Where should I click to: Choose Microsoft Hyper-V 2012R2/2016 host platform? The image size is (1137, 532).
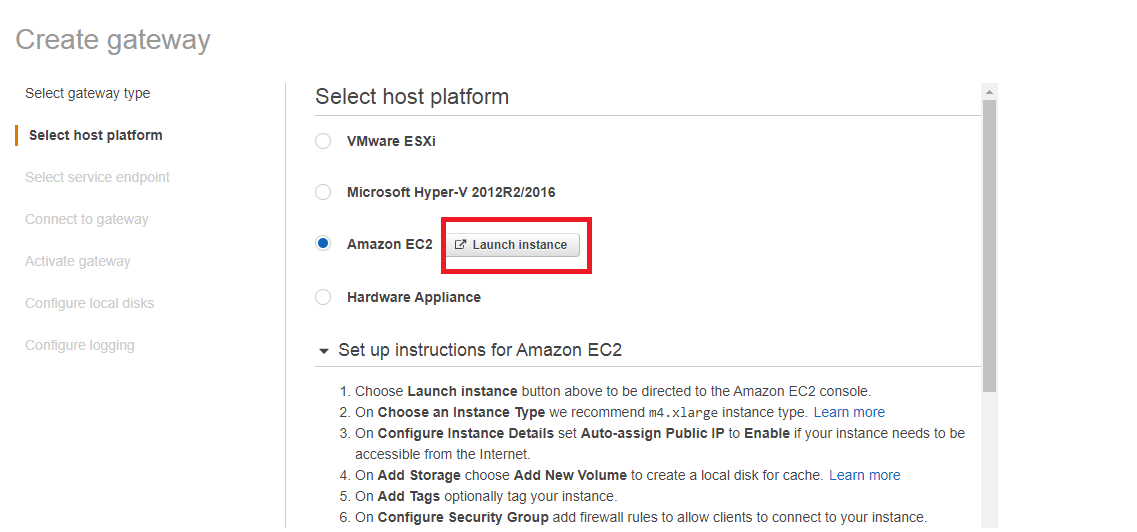pyautogui.click(x=323, y=192)
